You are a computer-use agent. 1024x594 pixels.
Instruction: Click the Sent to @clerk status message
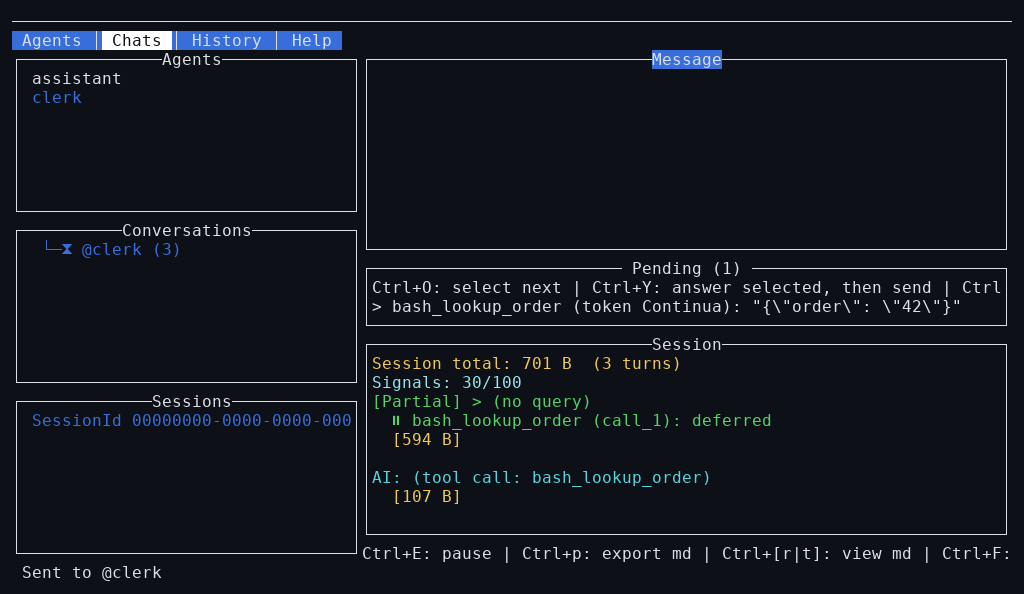click(x=92, y=573)
